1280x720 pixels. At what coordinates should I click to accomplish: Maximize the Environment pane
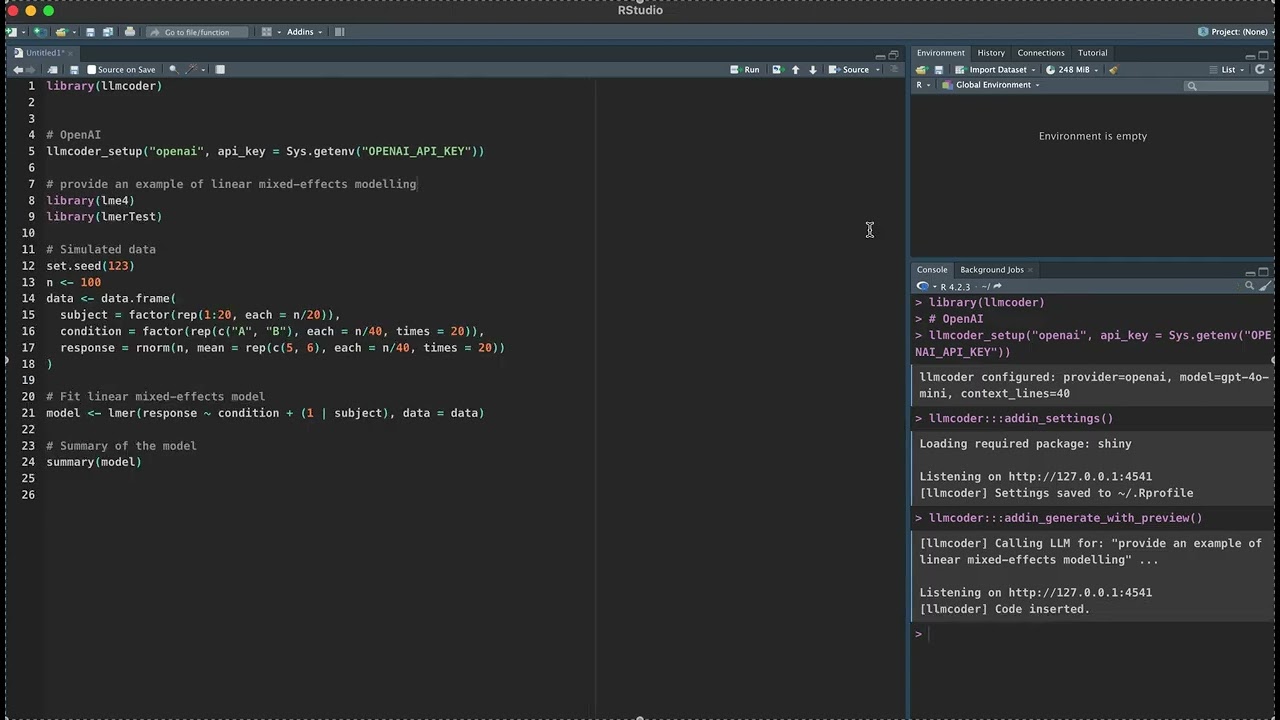[1263, 55]
